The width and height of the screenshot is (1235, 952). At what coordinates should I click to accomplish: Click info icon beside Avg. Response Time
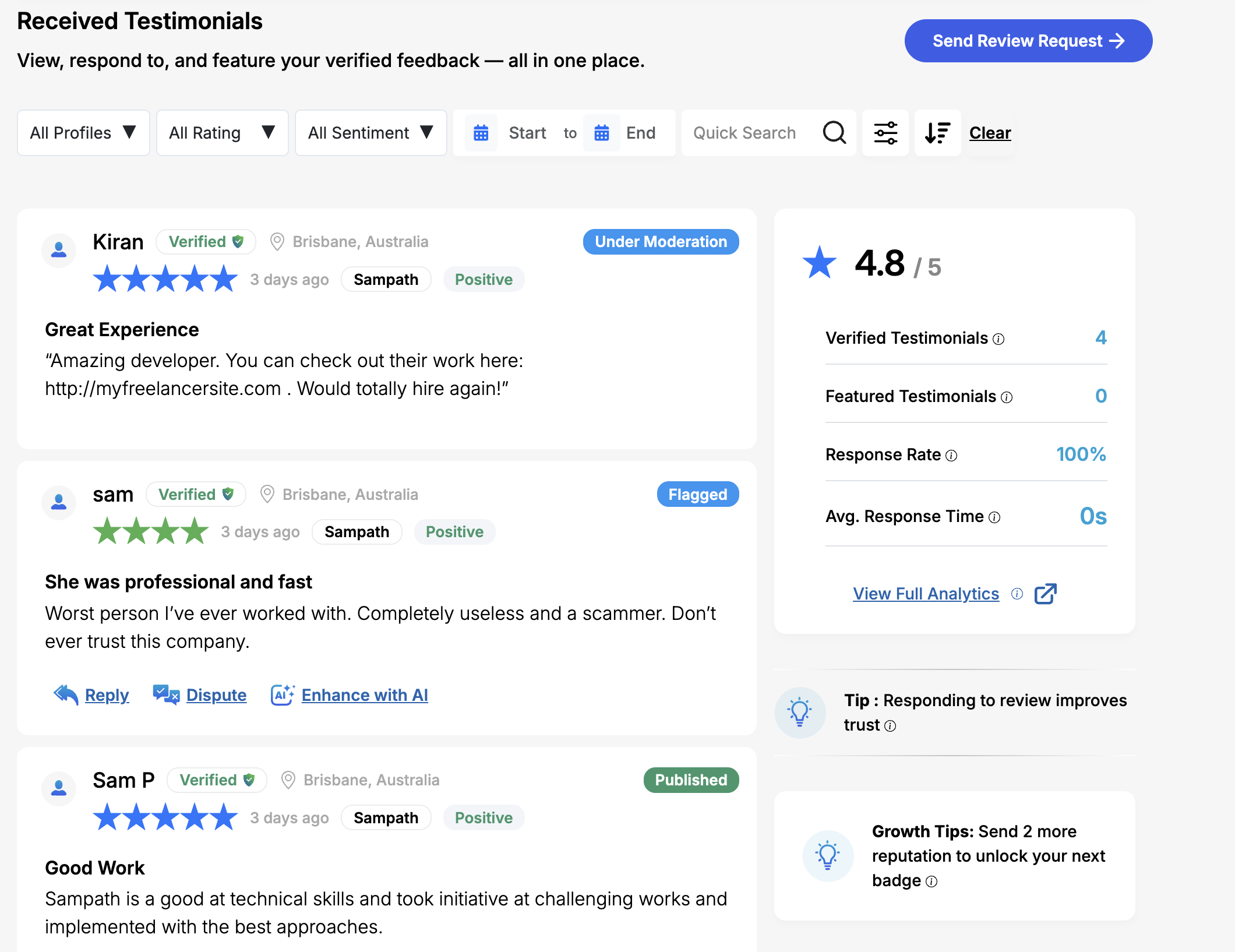[994, 517]
